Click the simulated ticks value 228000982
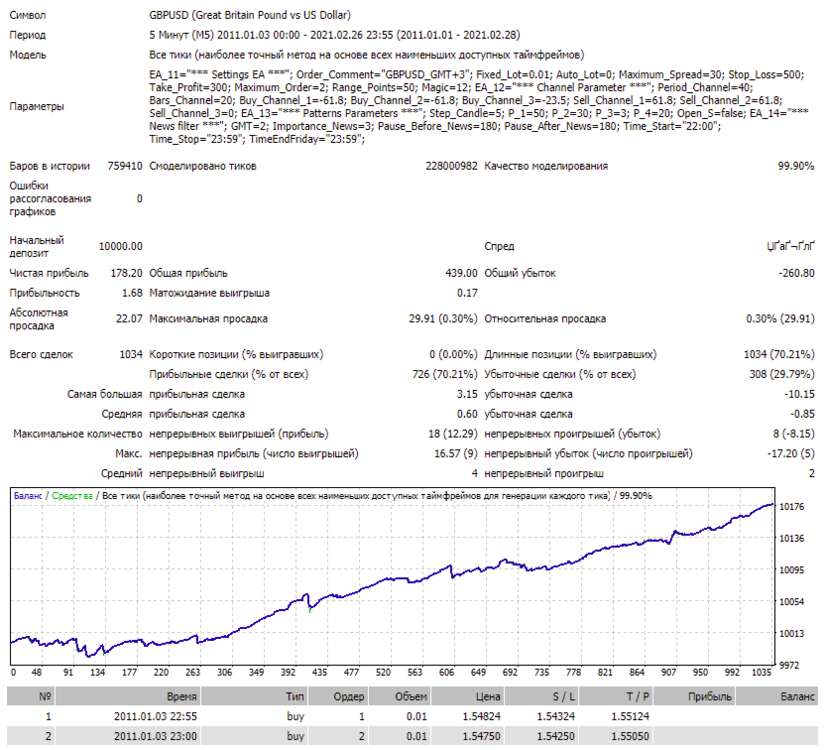The image size is (825, 750). tap(451, 166)
